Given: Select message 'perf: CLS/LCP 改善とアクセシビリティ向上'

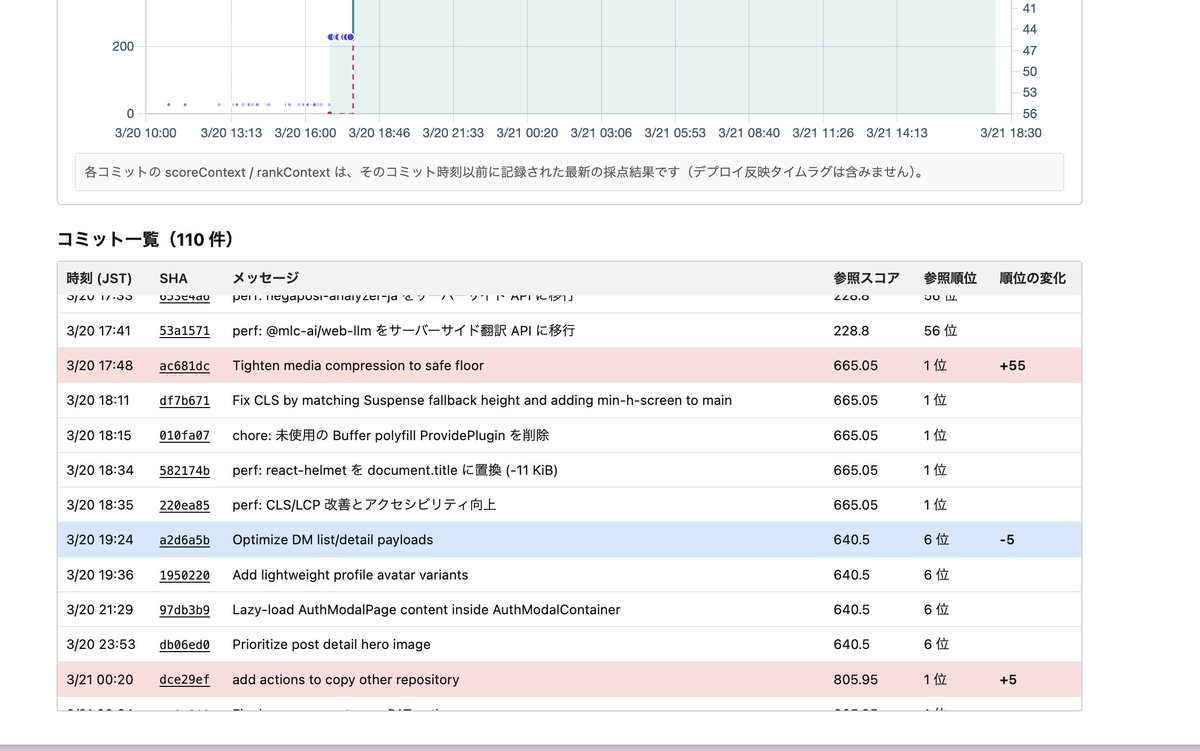Looking at the screenshot, I should 364,505.
